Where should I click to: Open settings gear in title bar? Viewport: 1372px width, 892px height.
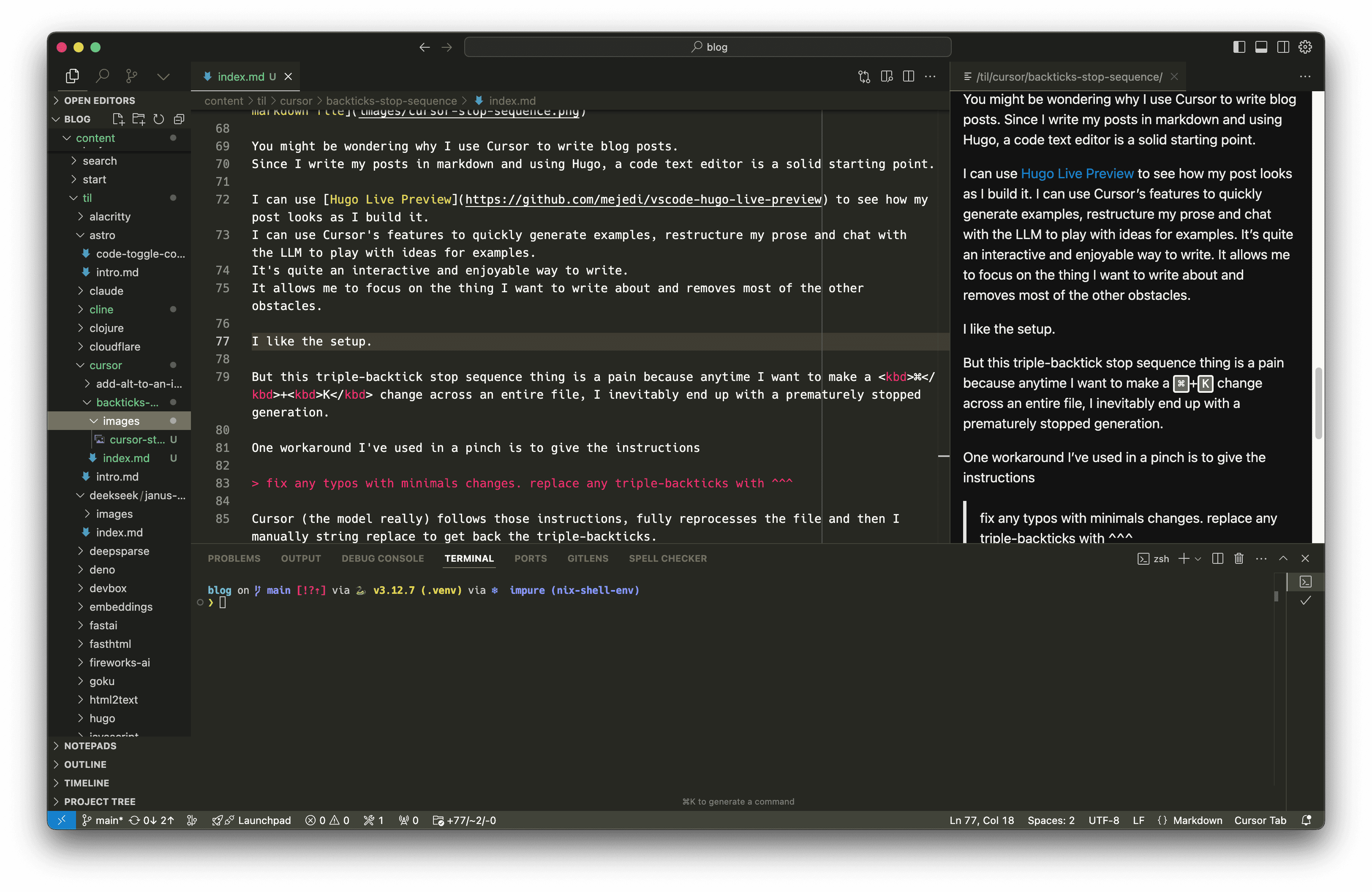click(1305, 47)
